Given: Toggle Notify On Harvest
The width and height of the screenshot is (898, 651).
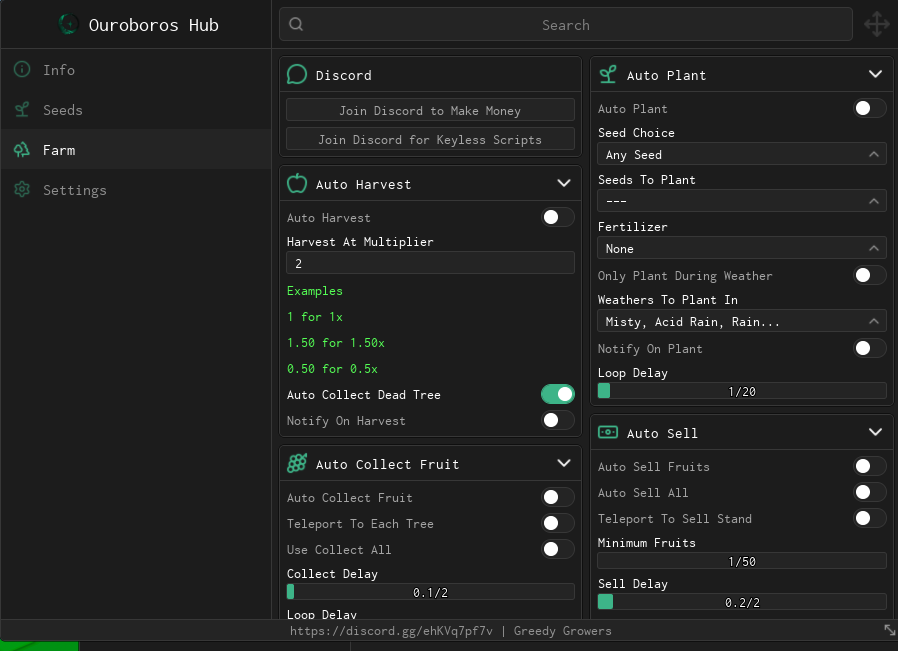Looking at the screenshot, I should [x=557, y=420].
